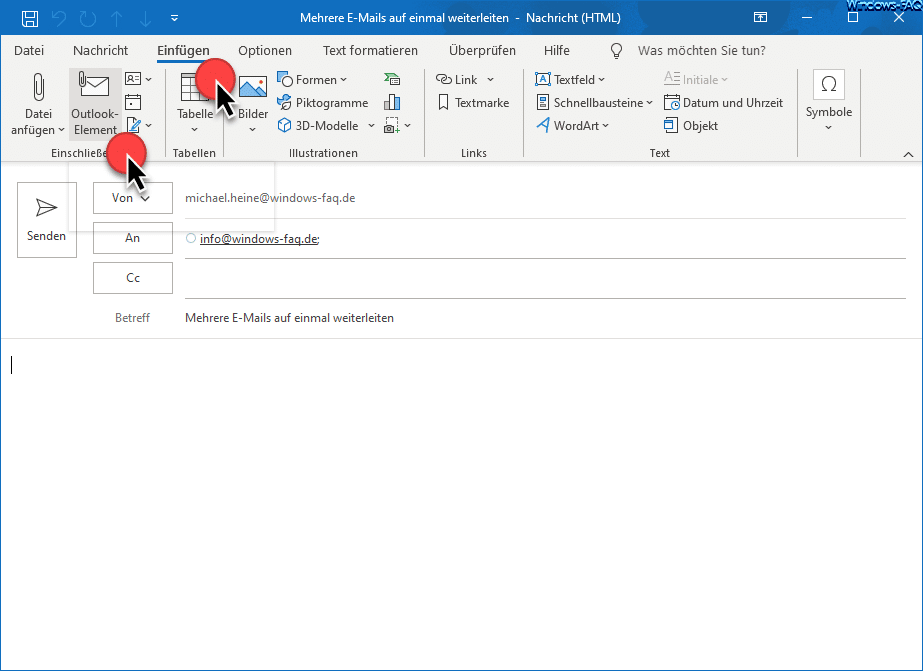Insert a Link from the ribbon
Screen dimensions: 923x671
456,79
